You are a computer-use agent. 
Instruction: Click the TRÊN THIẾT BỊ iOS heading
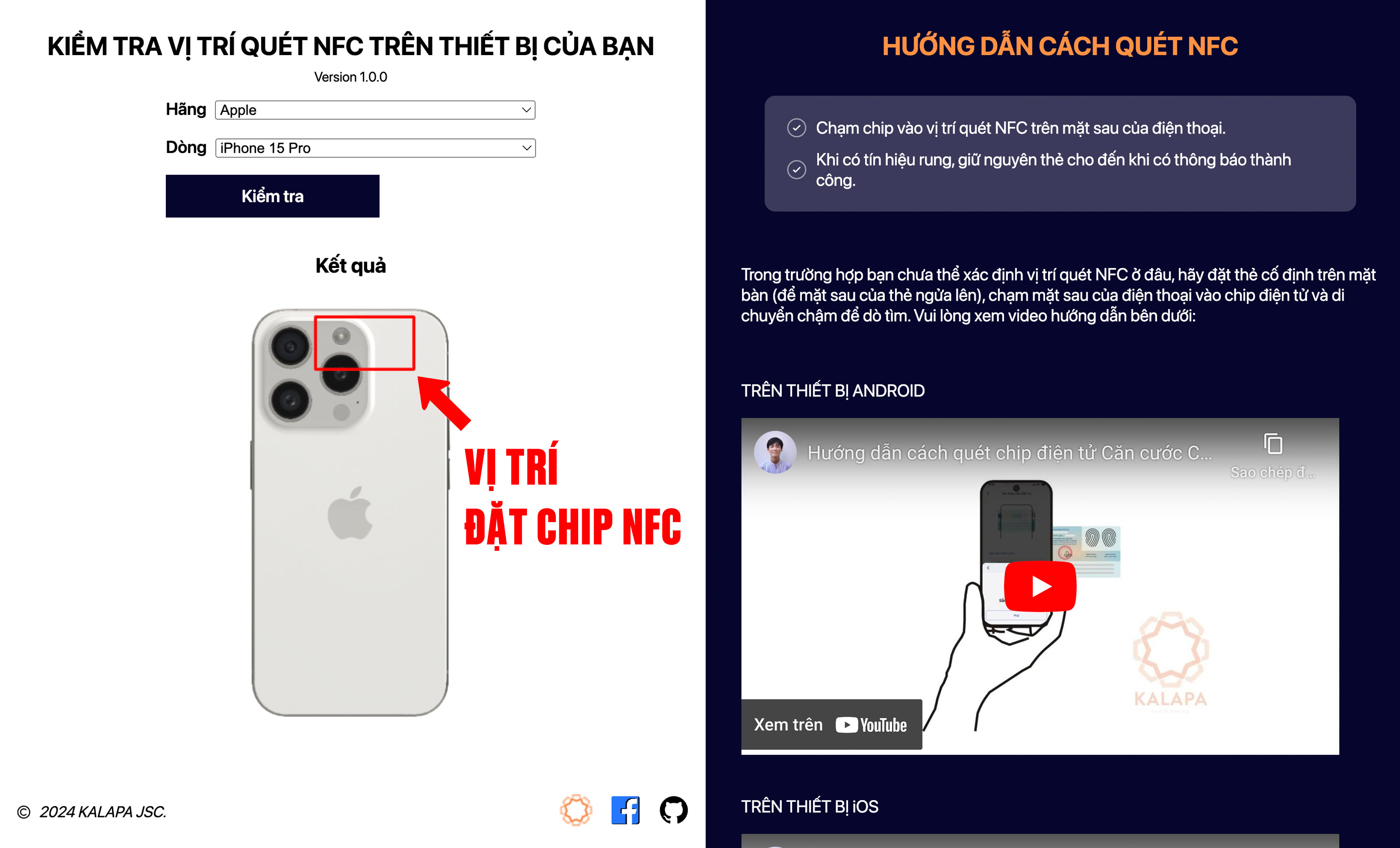tap(809, 806)
